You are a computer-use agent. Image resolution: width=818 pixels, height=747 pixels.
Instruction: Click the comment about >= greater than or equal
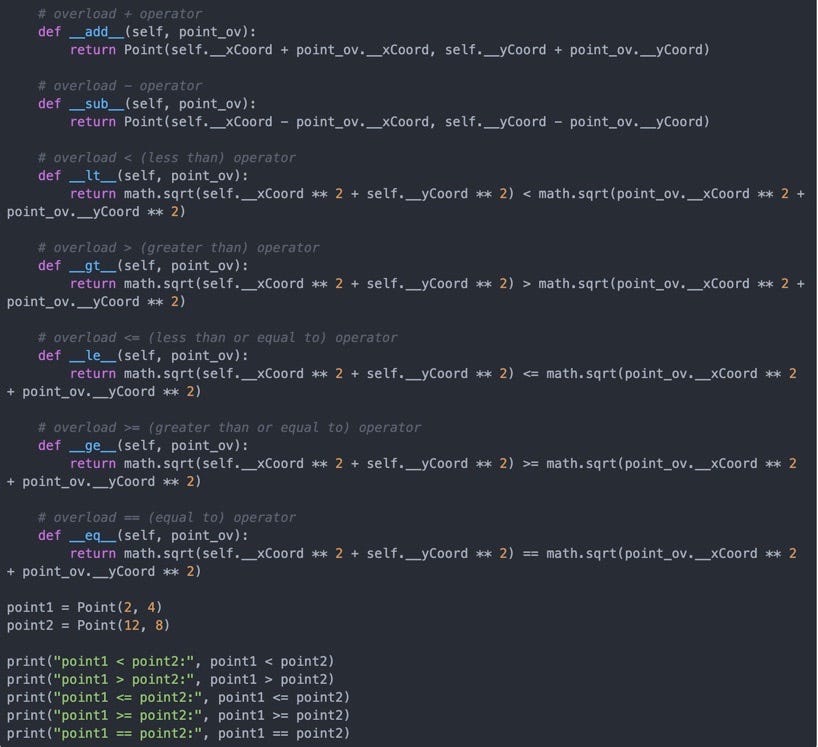230,428
